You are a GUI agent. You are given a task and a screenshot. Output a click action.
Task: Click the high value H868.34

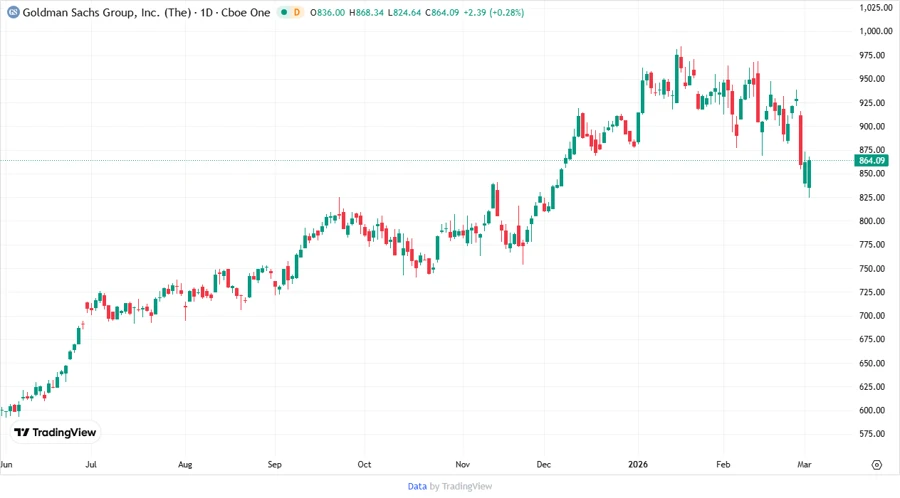pyautogui.click(x=366, y=12)
